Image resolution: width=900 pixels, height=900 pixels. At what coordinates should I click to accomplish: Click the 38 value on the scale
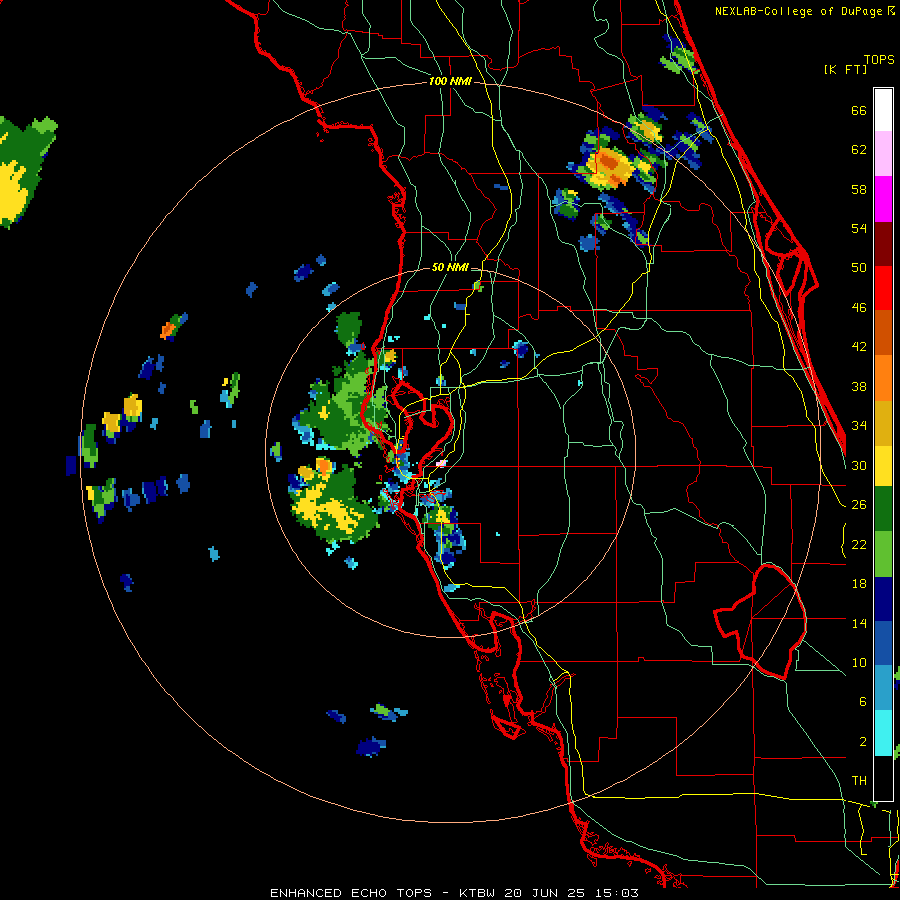click(859, 387)
